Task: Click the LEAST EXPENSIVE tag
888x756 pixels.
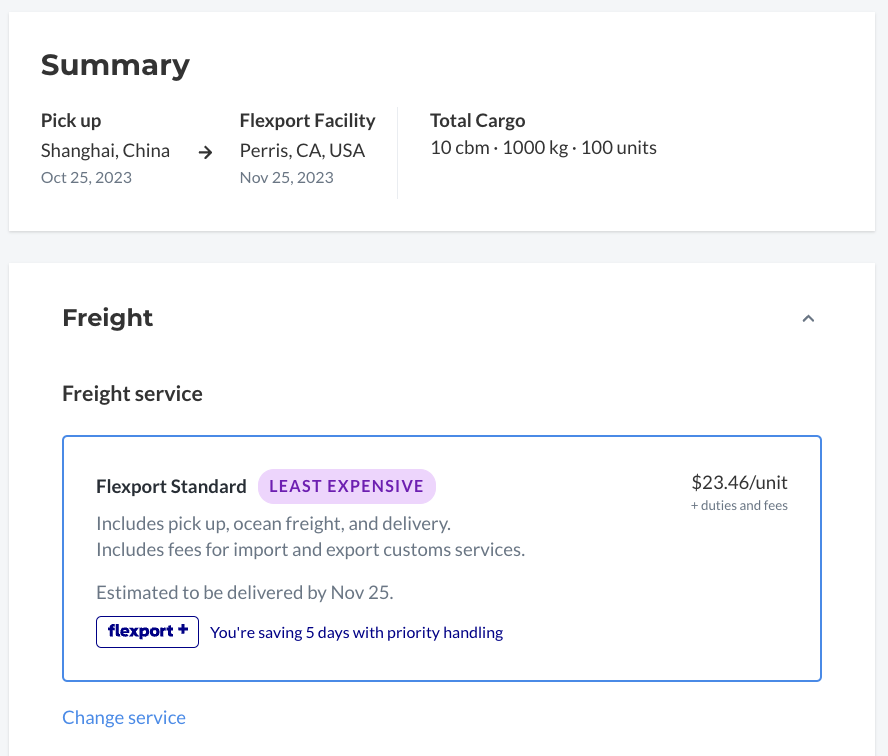Action: (347, 486)
